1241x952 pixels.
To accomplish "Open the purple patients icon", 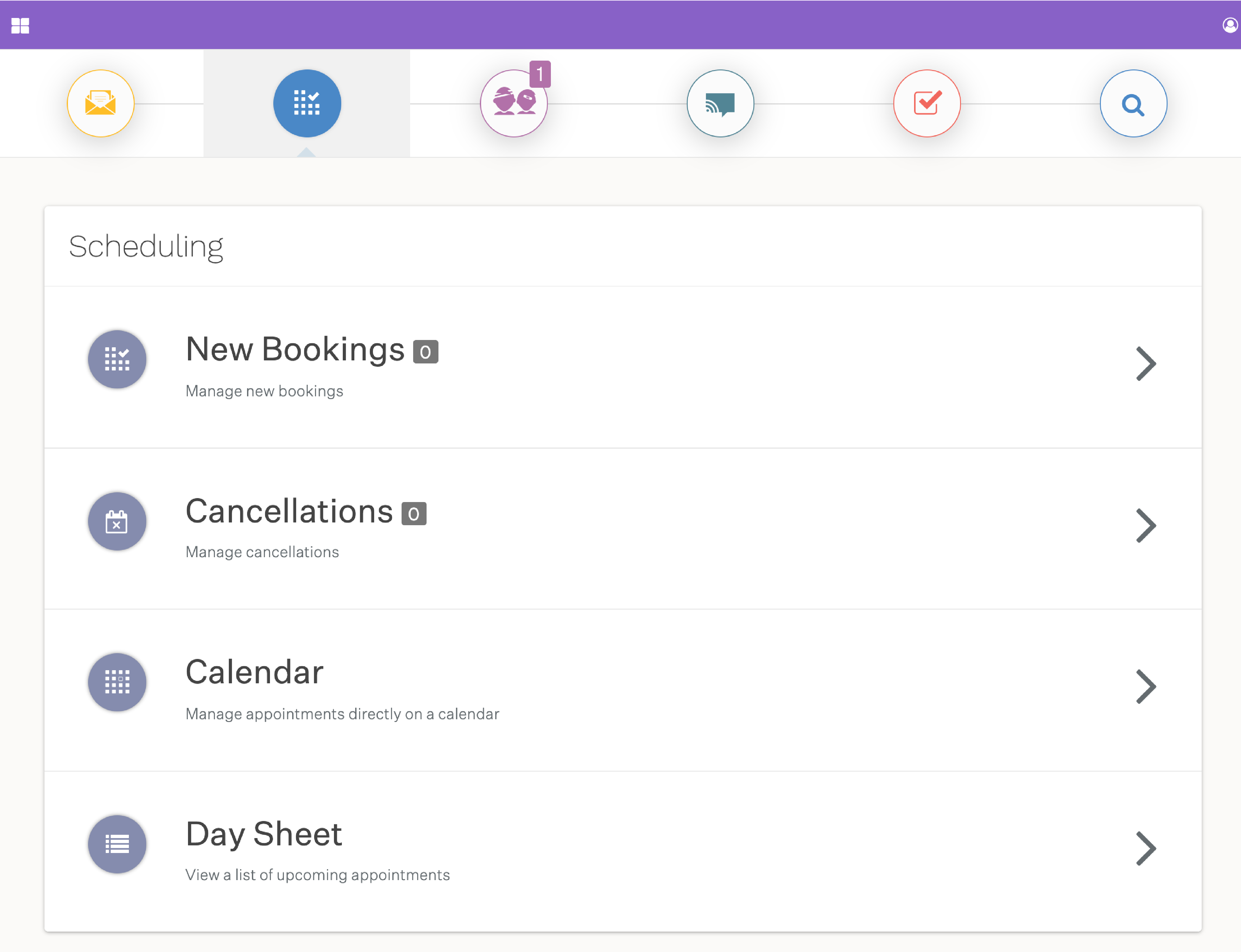I will (513, 103).
